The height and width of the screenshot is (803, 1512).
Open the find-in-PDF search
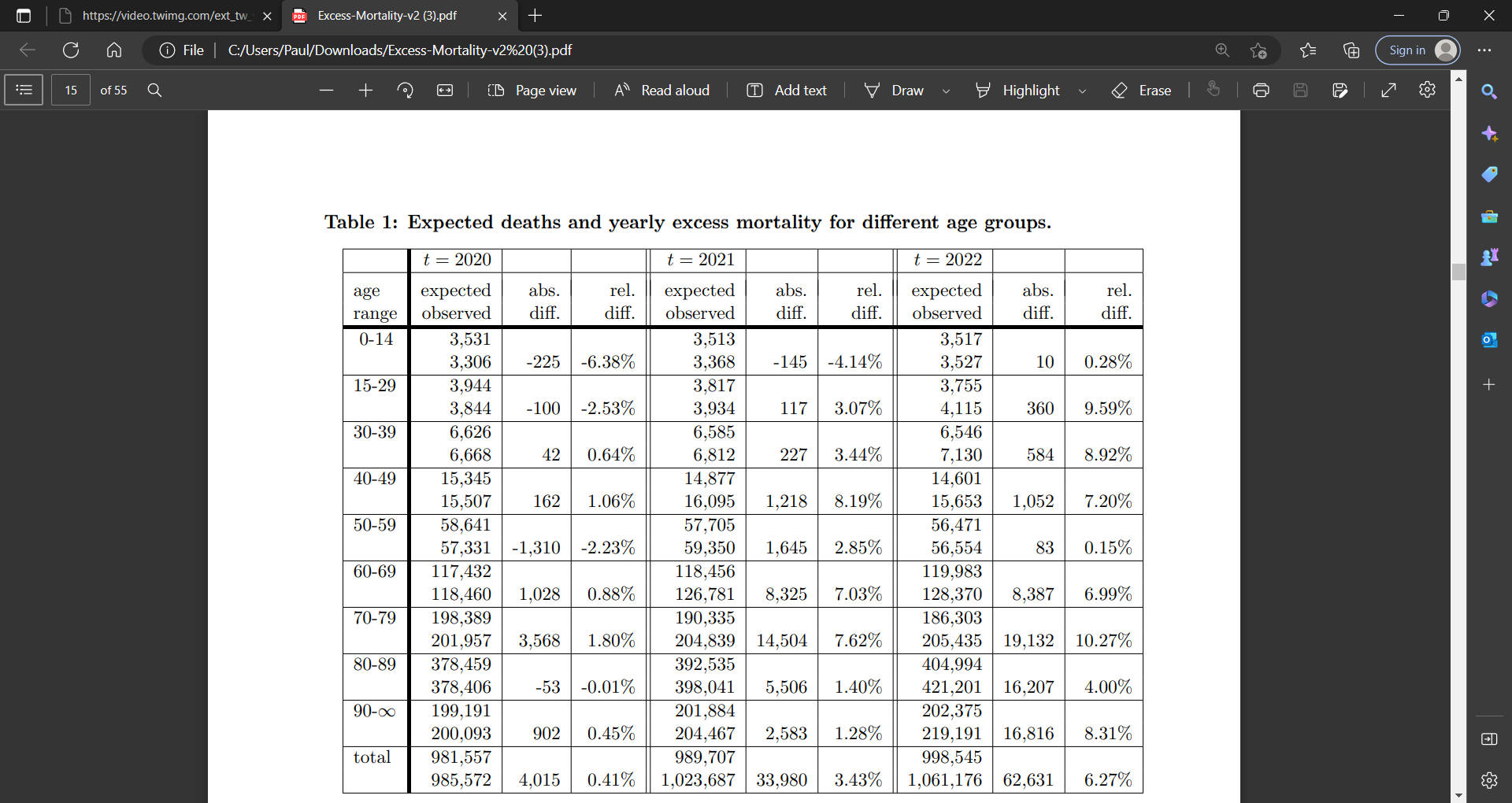[155, 90]
